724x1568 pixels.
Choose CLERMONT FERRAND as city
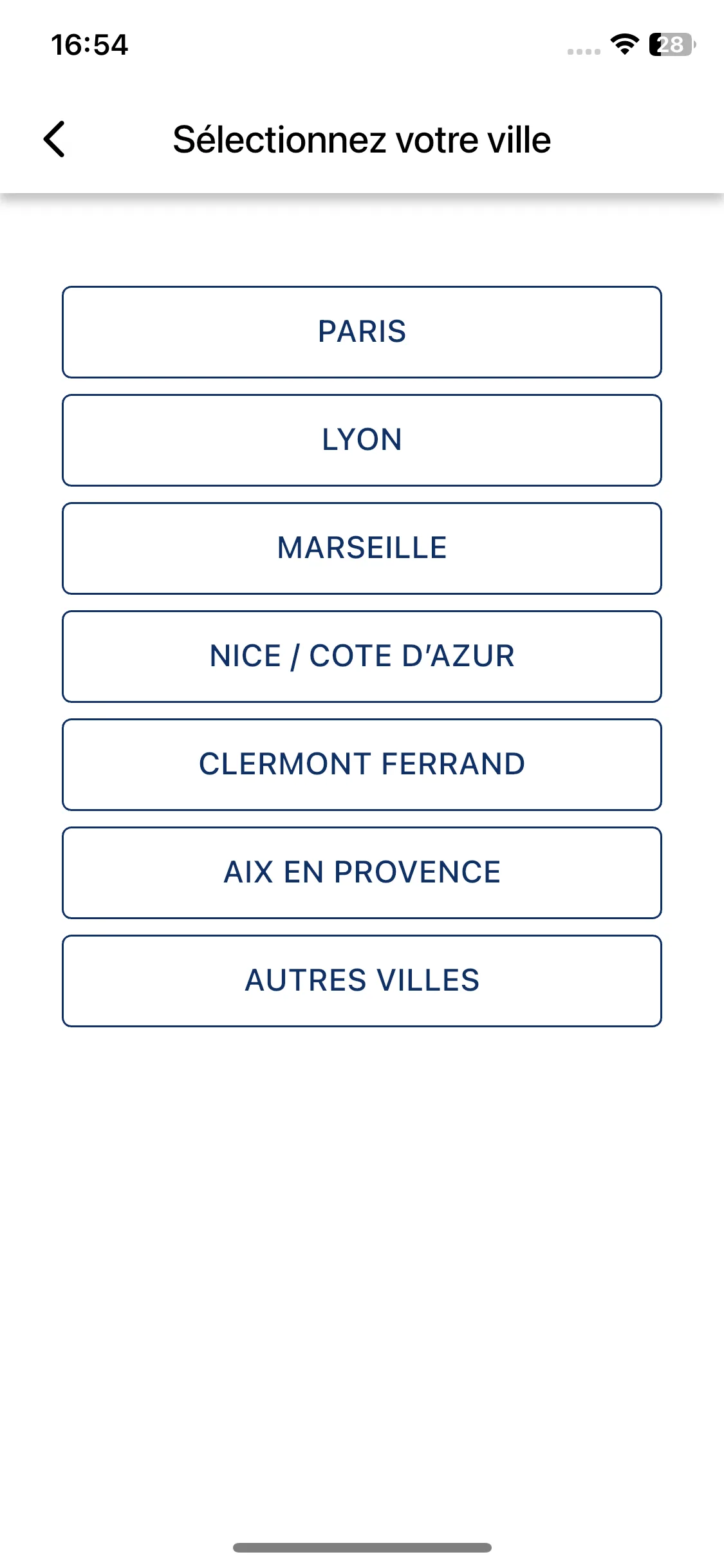pos(362,765)
